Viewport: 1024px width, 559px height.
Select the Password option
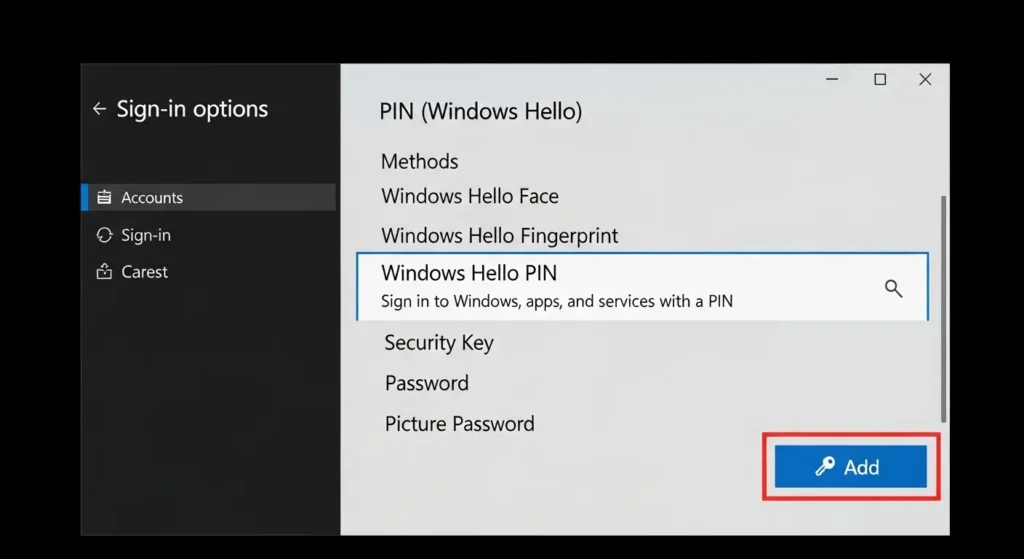(426, 383)
